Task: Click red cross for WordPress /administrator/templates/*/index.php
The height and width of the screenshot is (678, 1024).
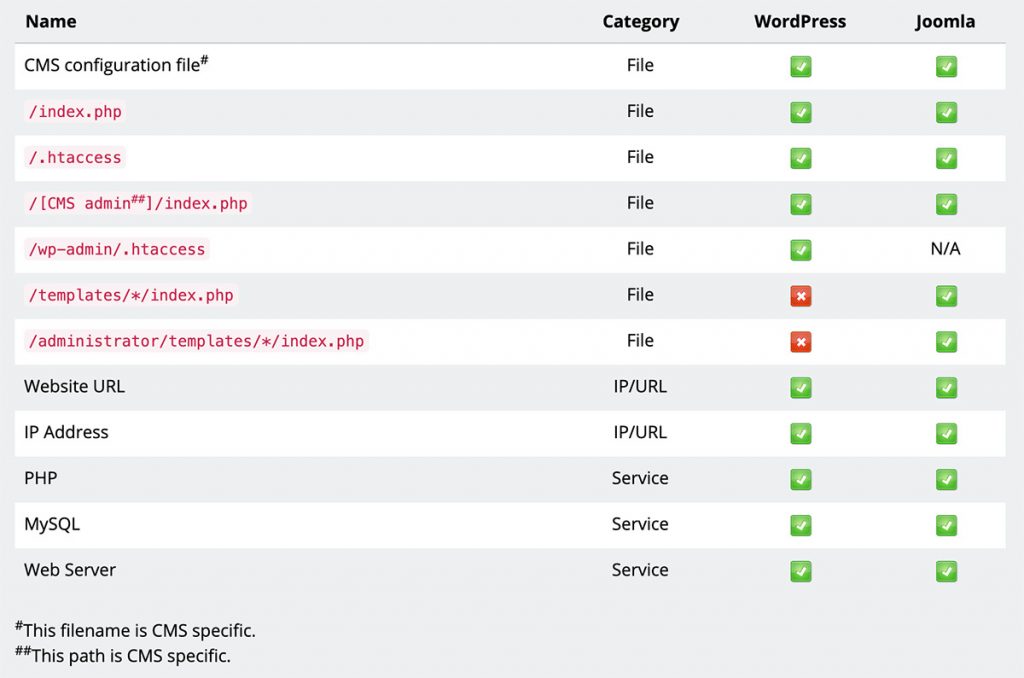Action: 801,342
